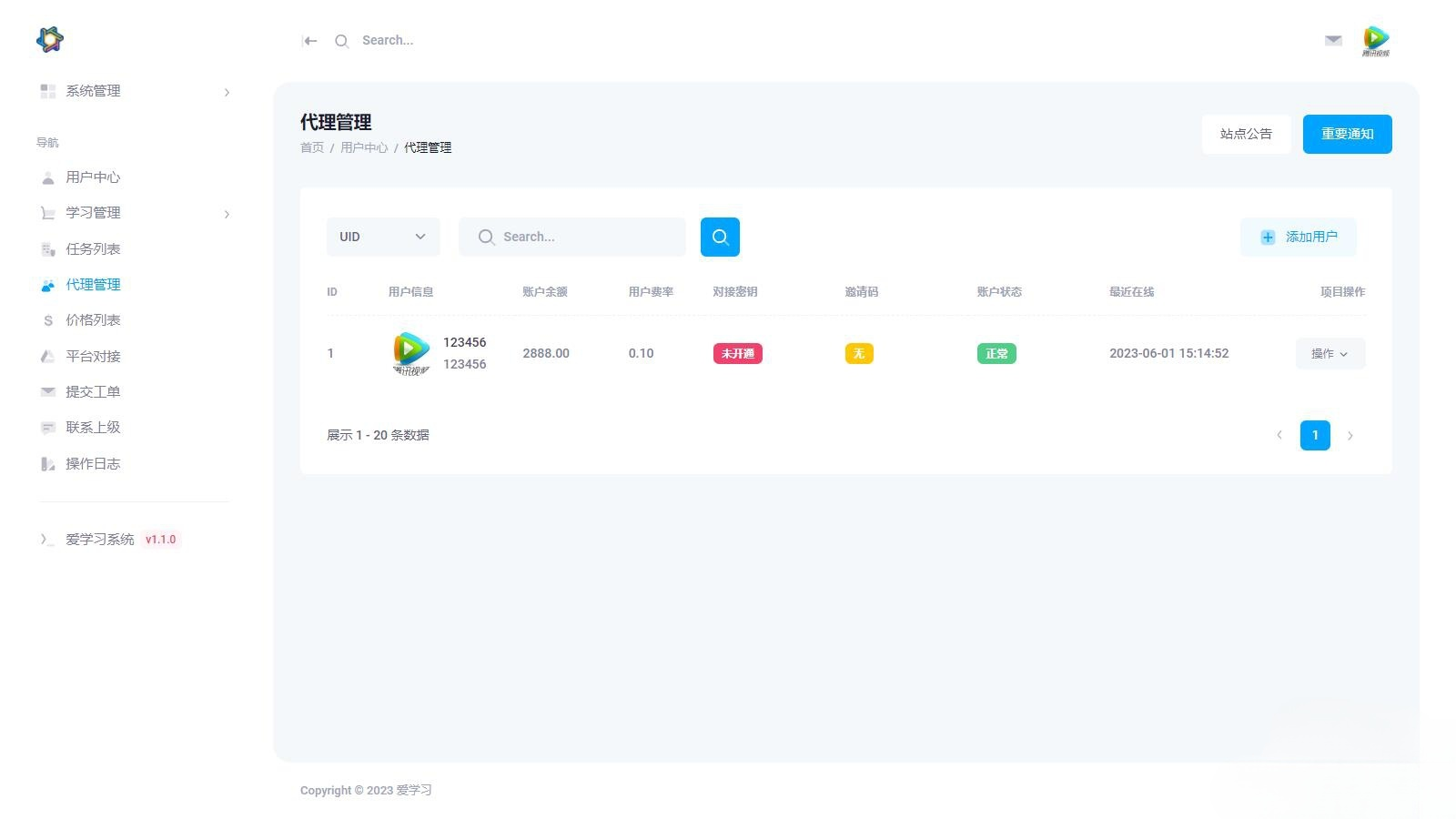Click the blue search magnifier button

coord(720,237)
